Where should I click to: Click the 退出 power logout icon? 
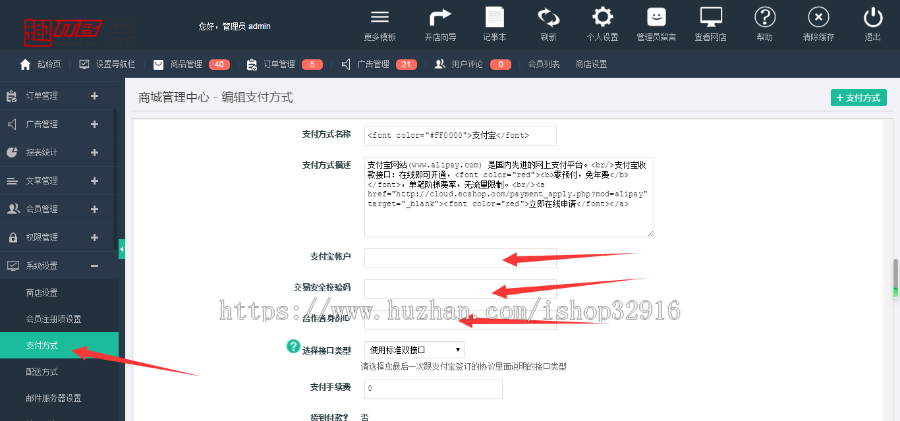tap(873, 18)
